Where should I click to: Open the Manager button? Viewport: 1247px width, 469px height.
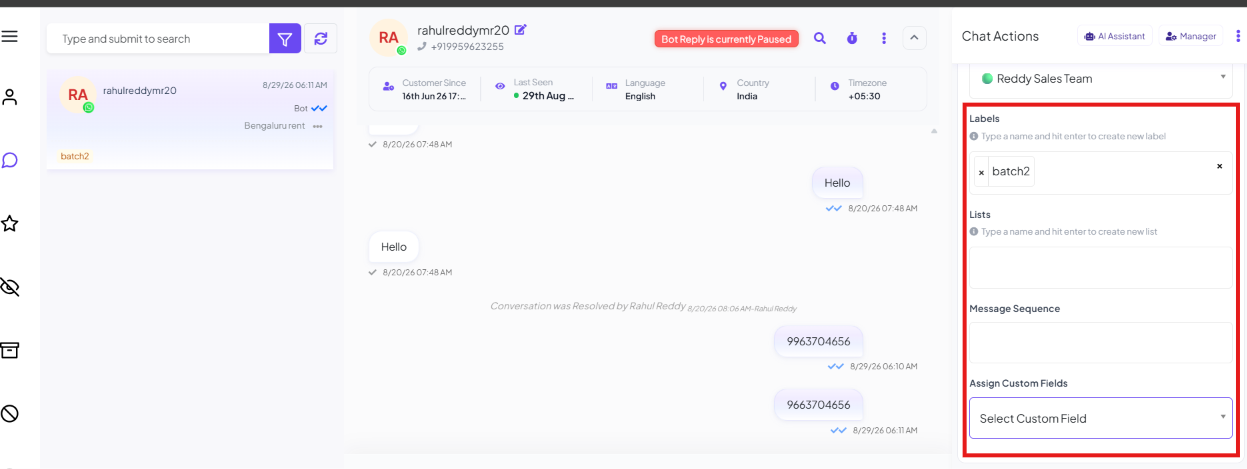pos(1191,36)
